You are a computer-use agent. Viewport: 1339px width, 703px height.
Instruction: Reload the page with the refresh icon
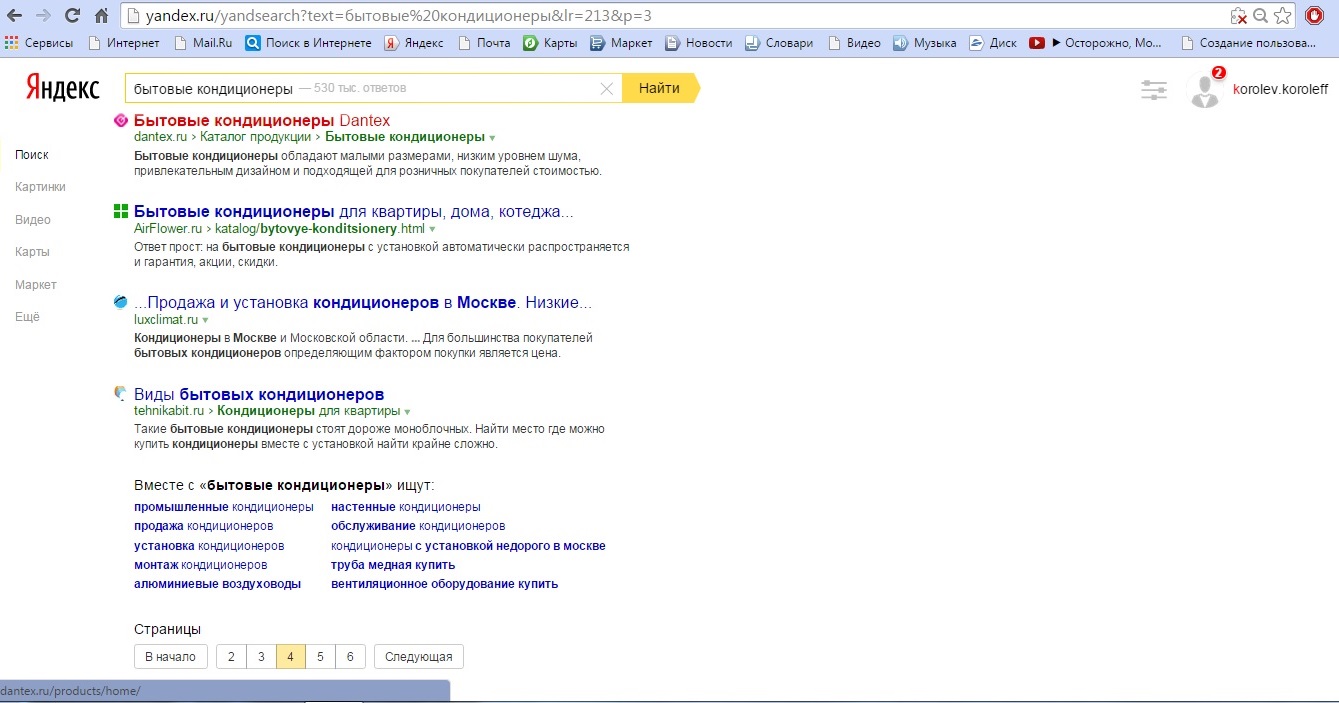[72, 16]
